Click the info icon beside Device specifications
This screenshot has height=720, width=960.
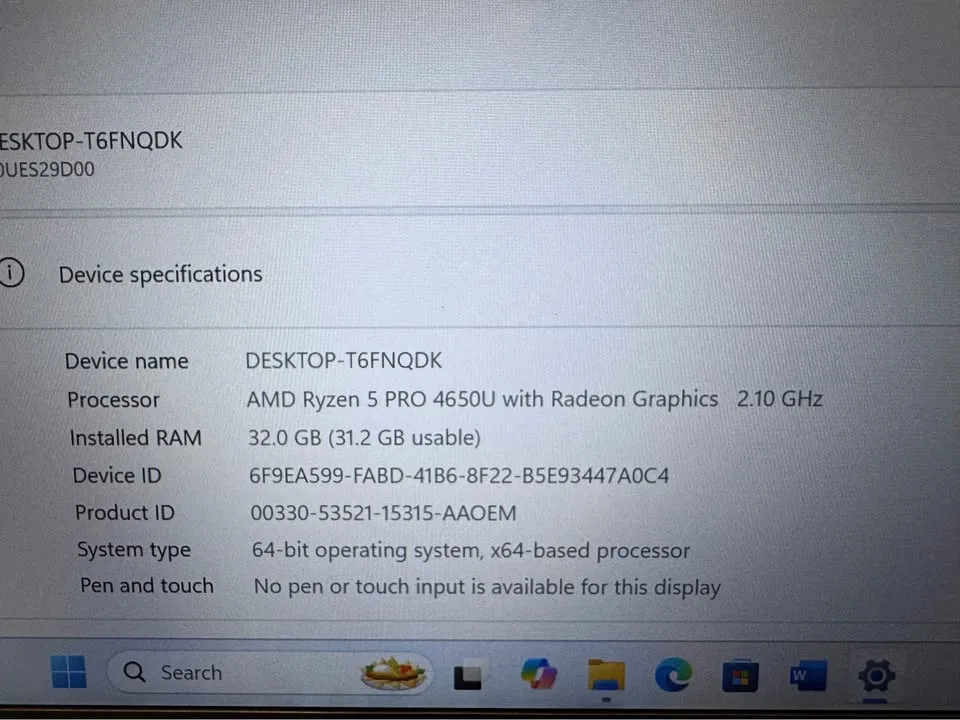[x=12, y=272]
